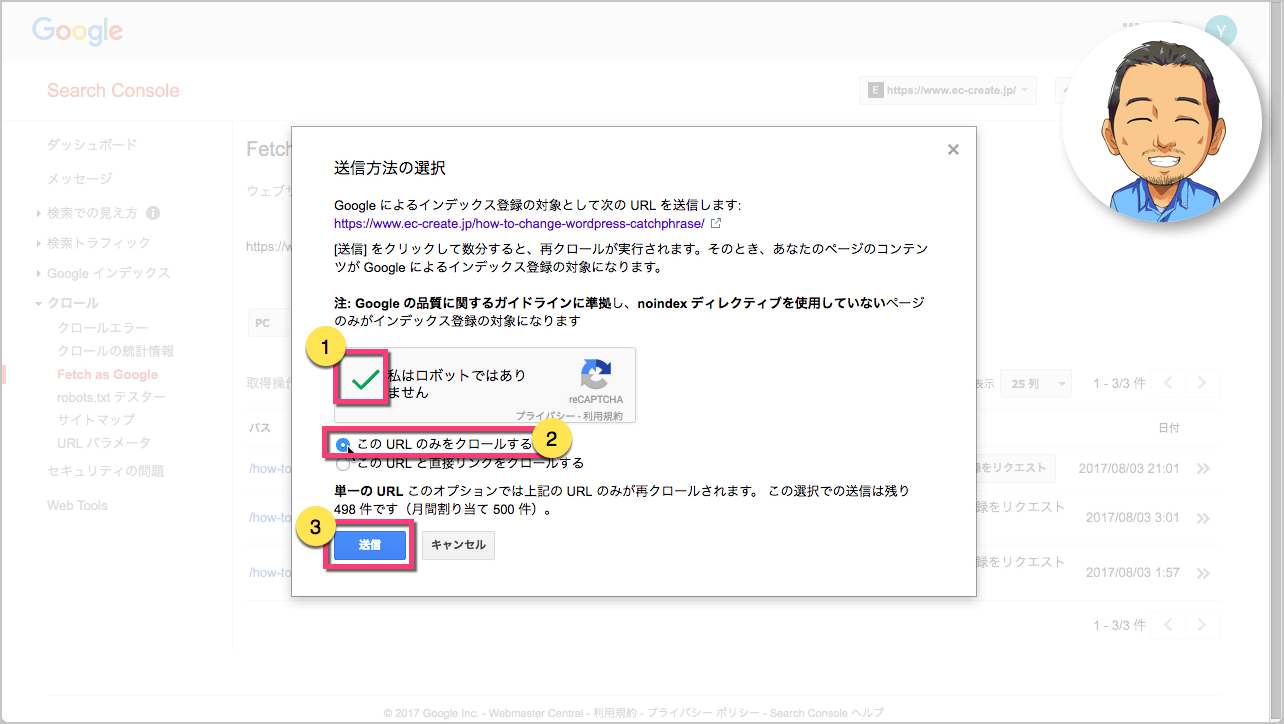Open the reCAPTCHA 利用規約 link

point(605,416)
